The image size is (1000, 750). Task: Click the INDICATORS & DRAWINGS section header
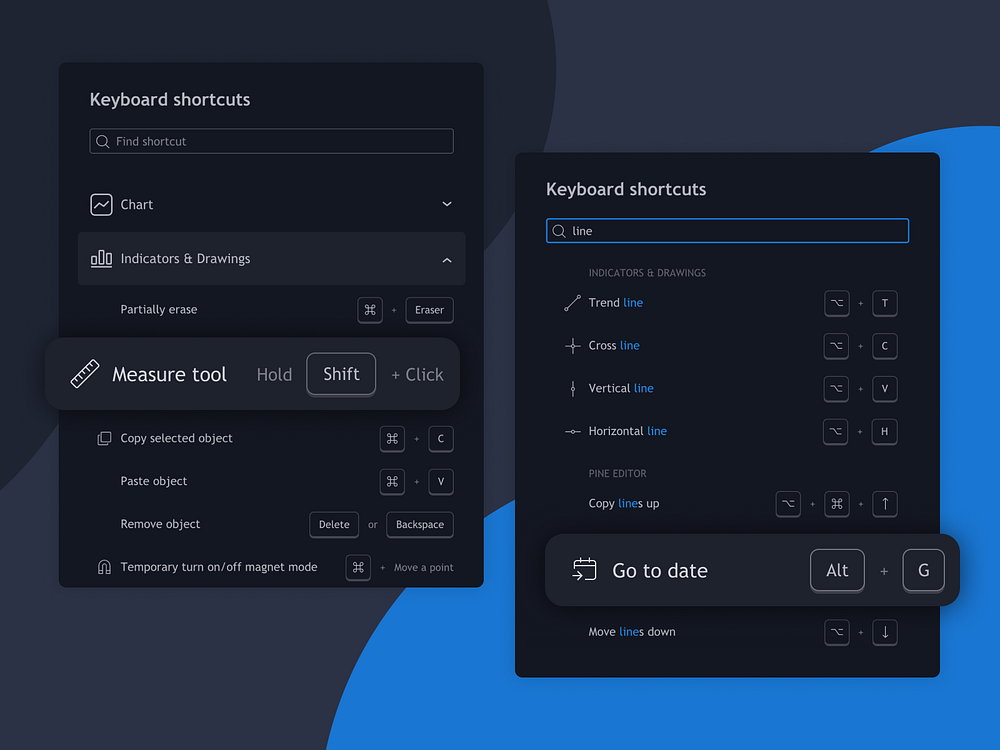tap(646, 272)
